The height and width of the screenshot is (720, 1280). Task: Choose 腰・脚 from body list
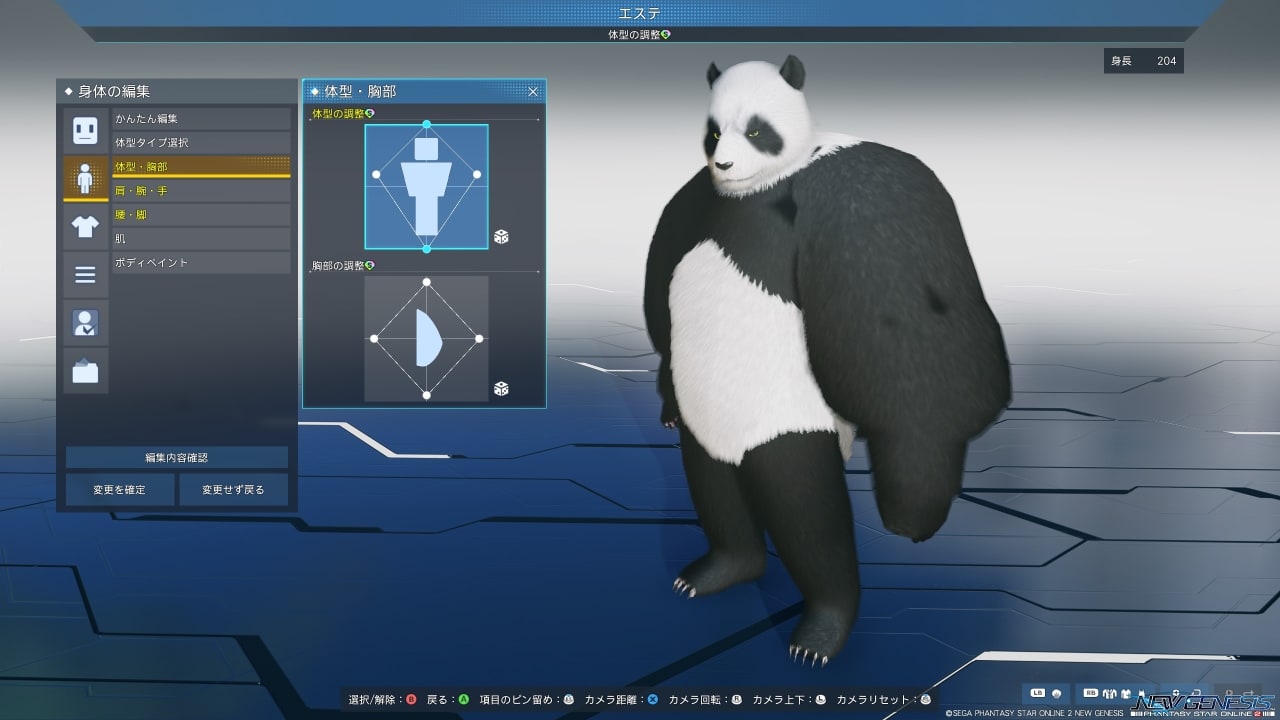[x=200, y=215]
